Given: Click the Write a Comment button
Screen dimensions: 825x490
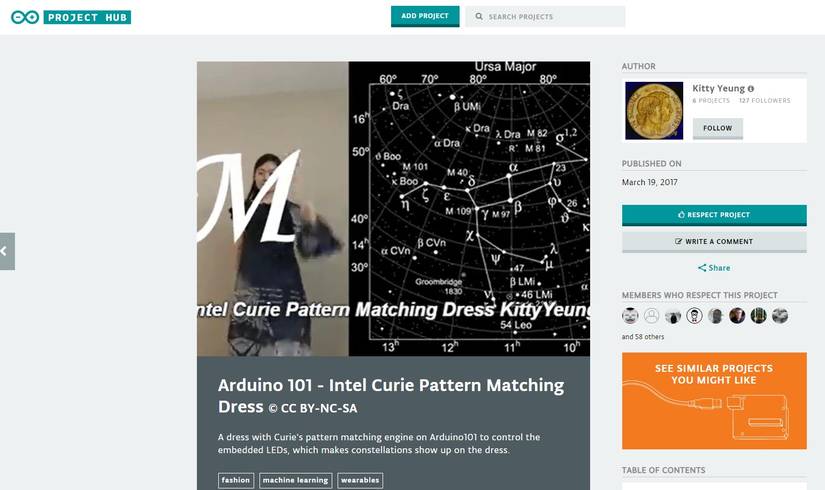Looking at the screenshot, I should 714,242.
